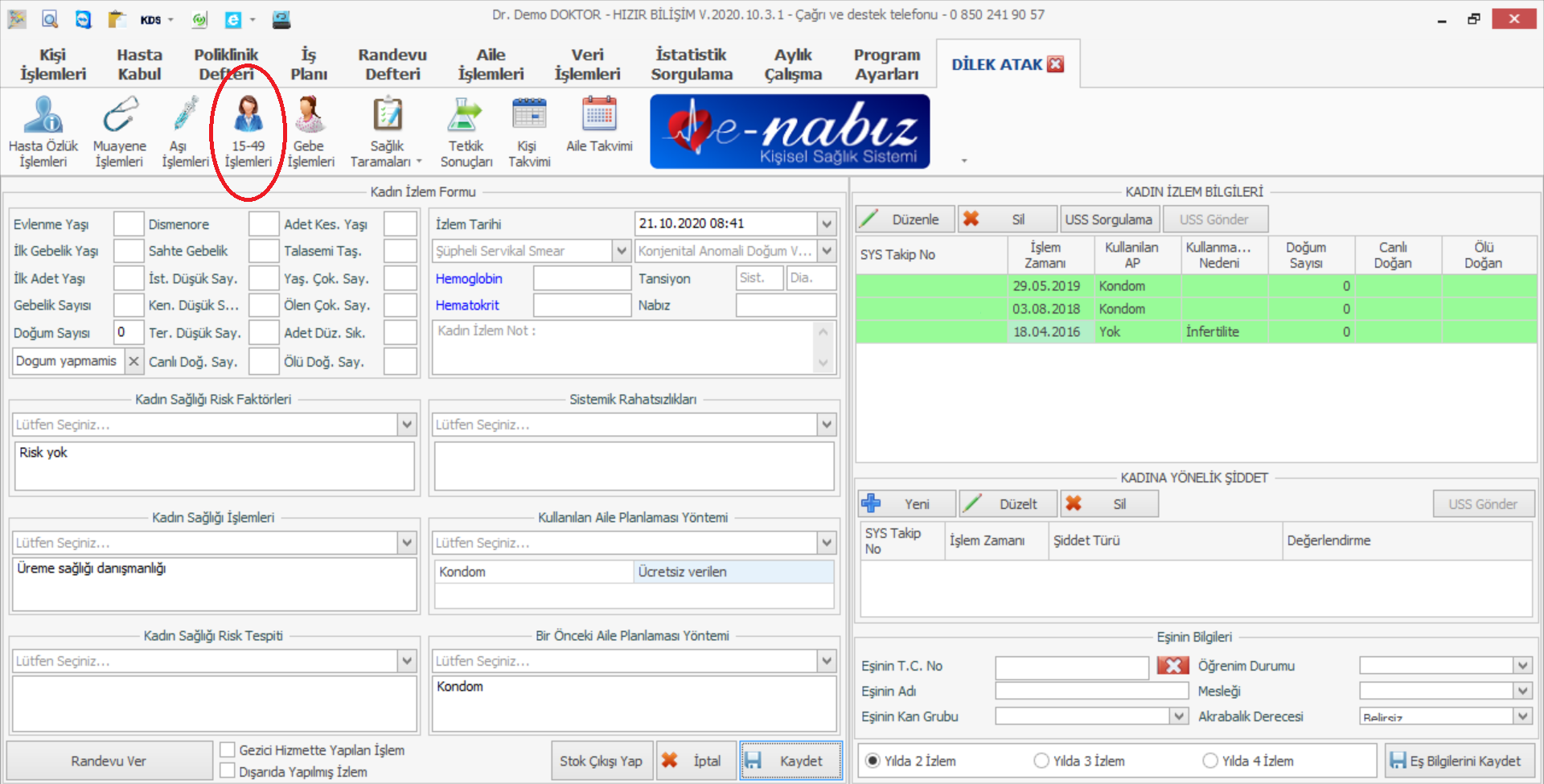This screenshot has width=1544, height=784.
Task: Open Hasta Özlük İşlemleri icon
Action: (x=43, y=116)
